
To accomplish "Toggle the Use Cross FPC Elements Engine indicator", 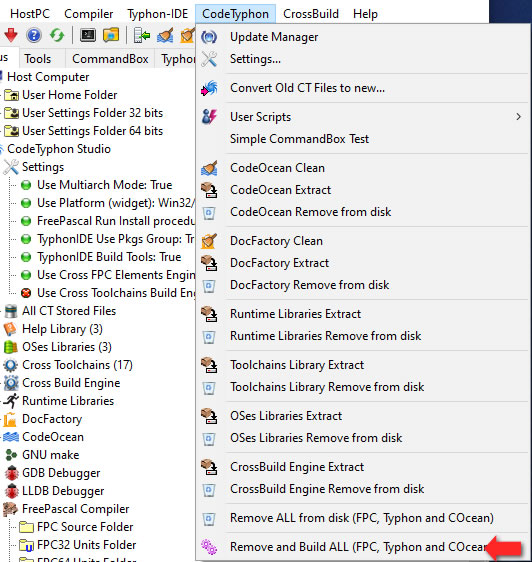I will [26, 275].
